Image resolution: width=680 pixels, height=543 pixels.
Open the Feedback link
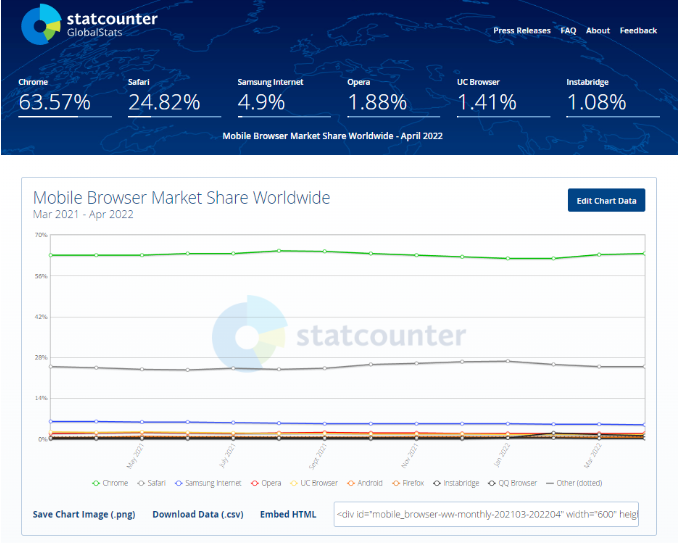(x=638, y=31)
